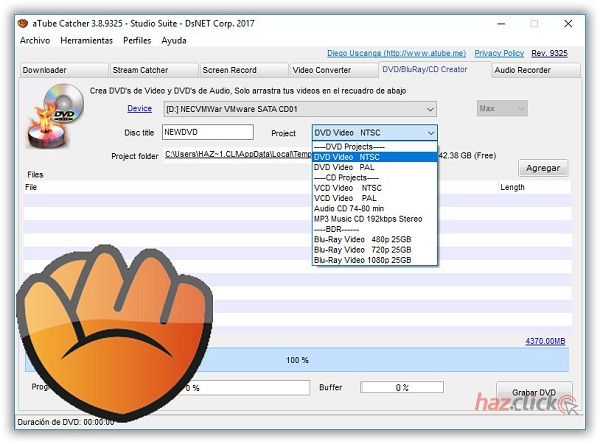The width and height of the screenshot is (600, 444).
Task: Select Audio CD 74-80 min option
Action: (x=375, y=209)
